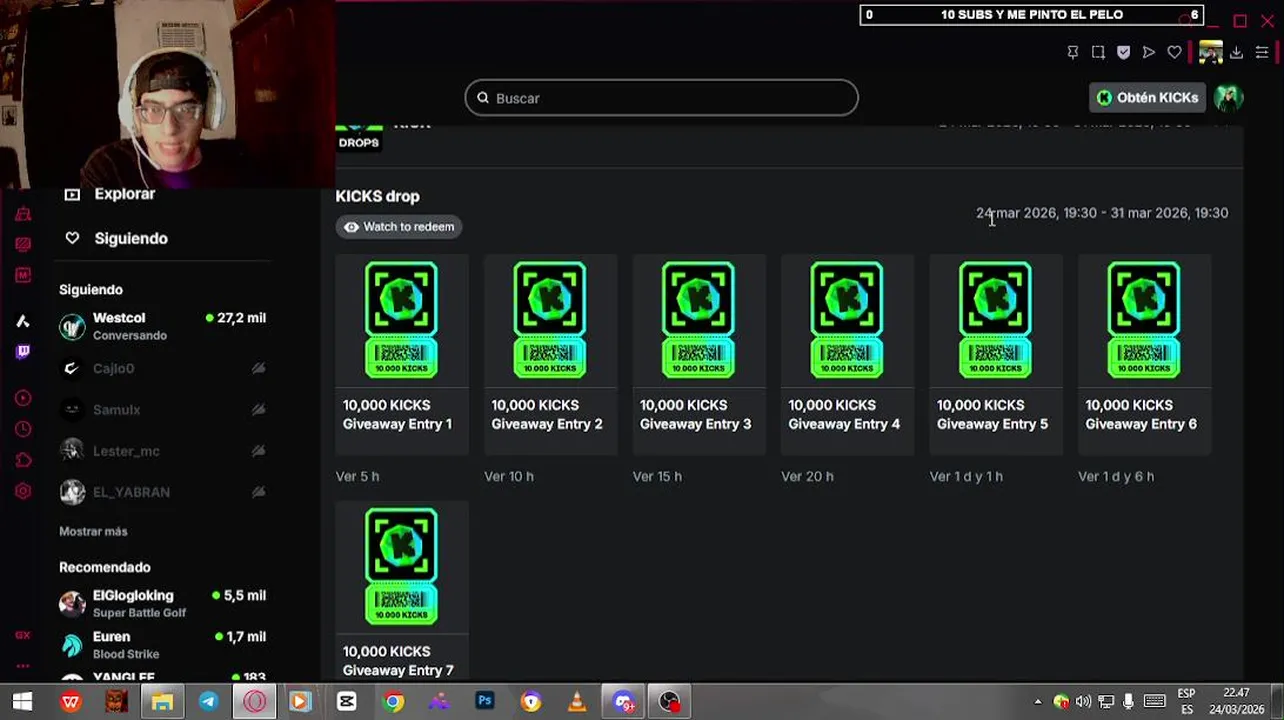
Task: Go to Siguiendo in Kick sidebar
Action: (116, 238)
